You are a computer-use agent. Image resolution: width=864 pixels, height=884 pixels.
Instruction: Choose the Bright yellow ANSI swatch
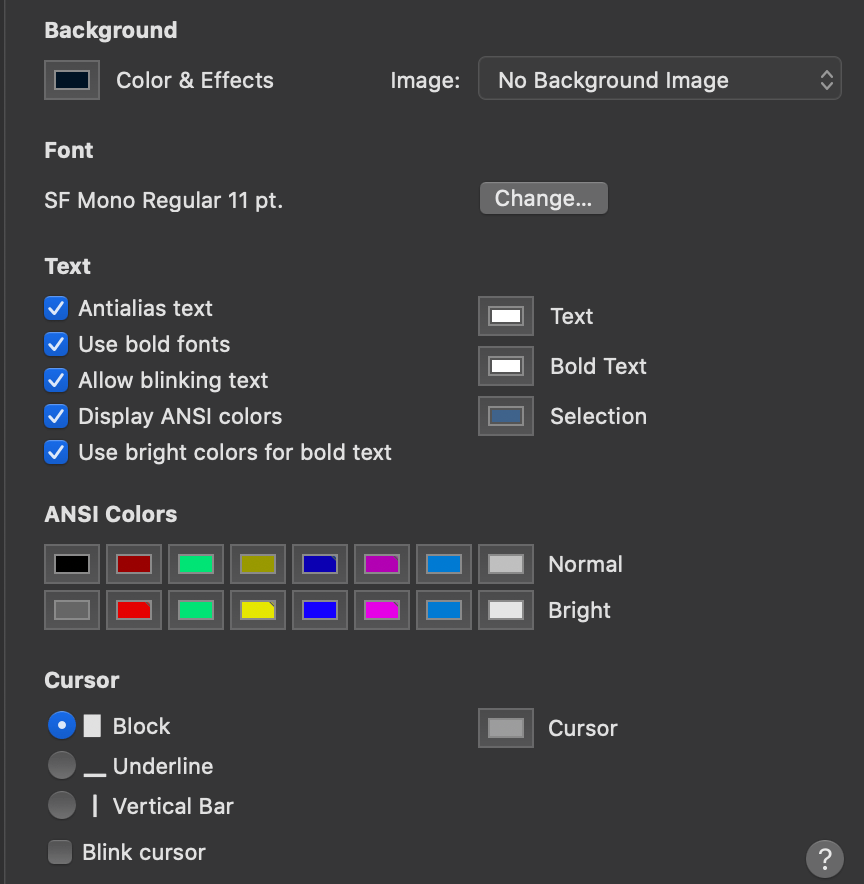(x=258, y=610)
